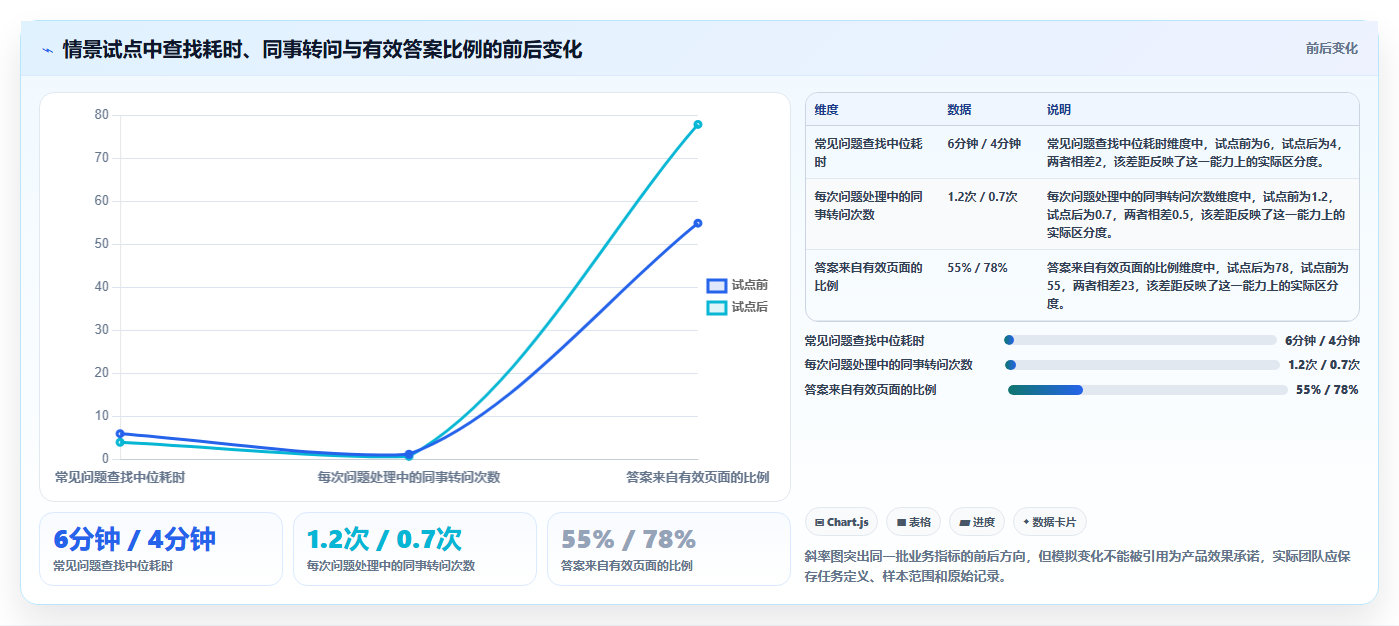
Task: Click the 6分钟 / 4分钟 value beside the progress bar
Action: pyautogui.click(x=1322, y=341)
